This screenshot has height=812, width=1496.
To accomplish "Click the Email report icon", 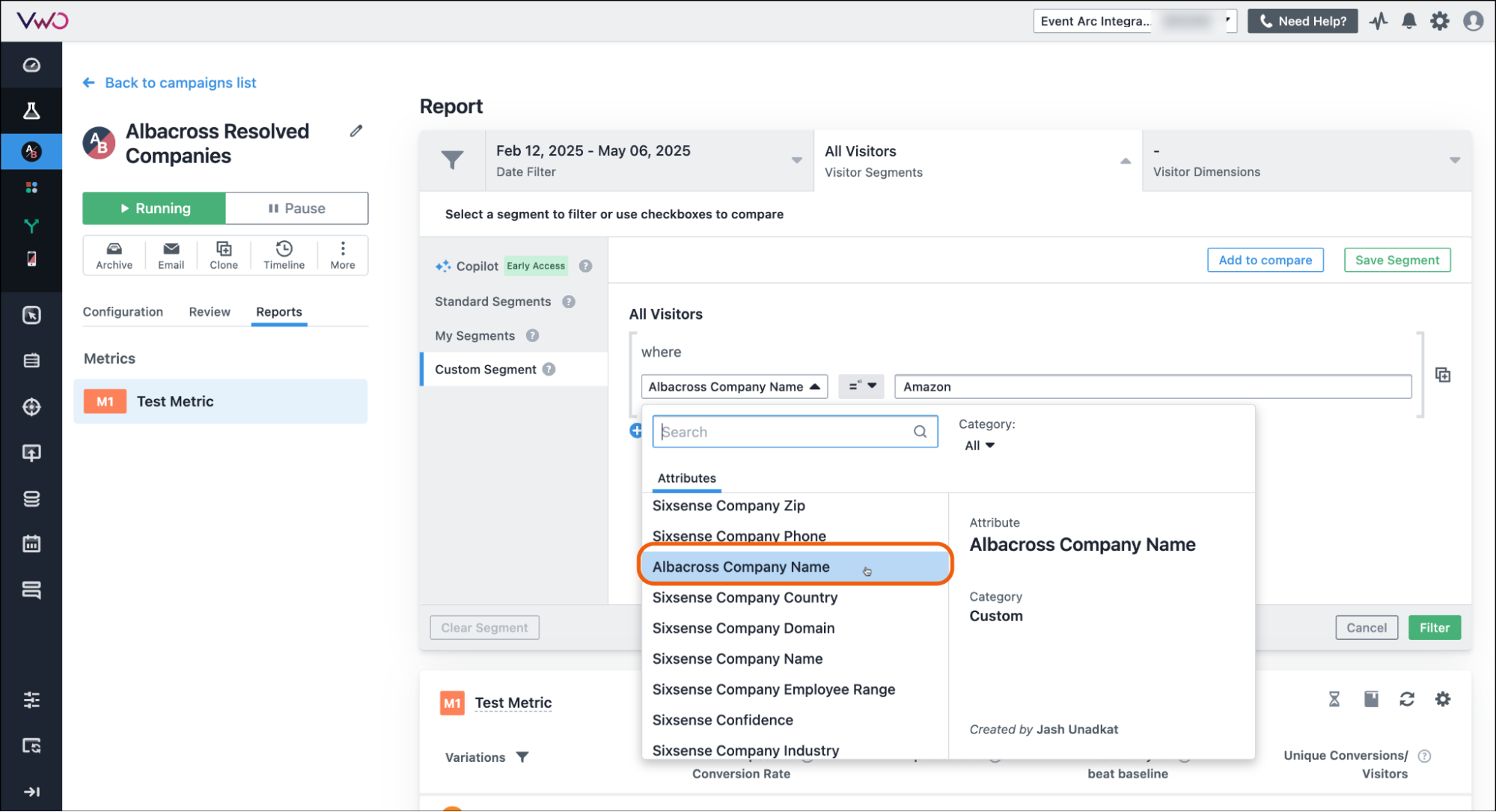I will (171, 255).
